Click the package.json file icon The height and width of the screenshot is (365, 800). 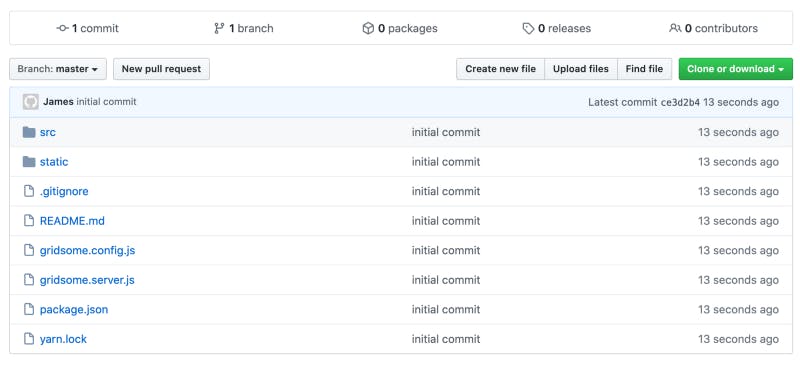pos(30,310)
